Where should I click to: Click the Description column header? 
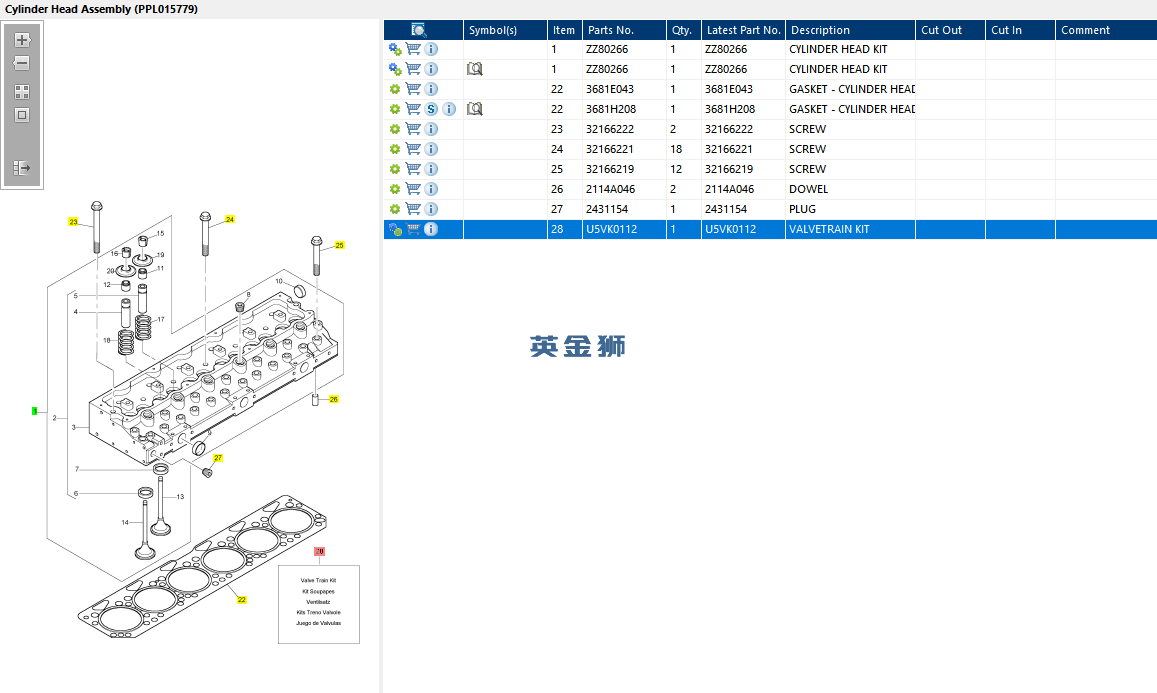click(x=850, y=30)
